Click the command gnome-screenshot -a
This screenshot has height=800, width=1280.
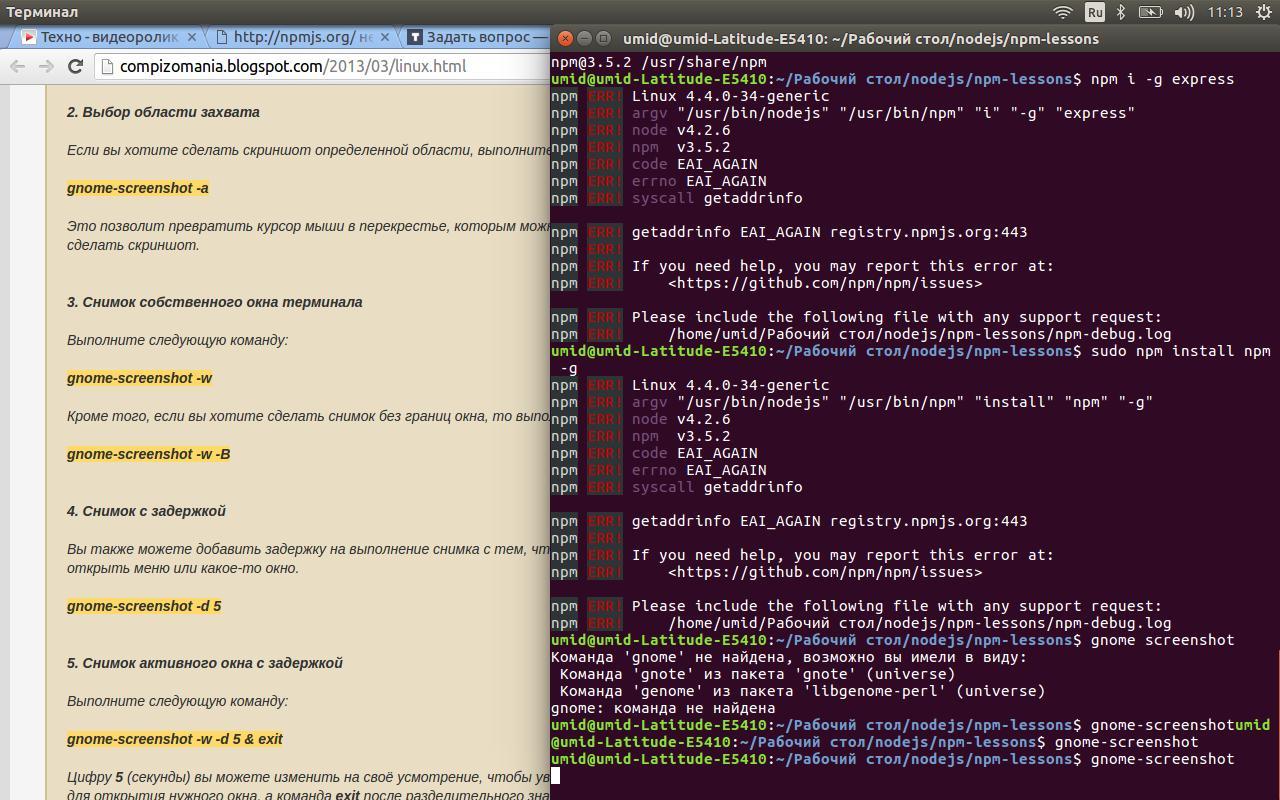(x=138, y=188)
